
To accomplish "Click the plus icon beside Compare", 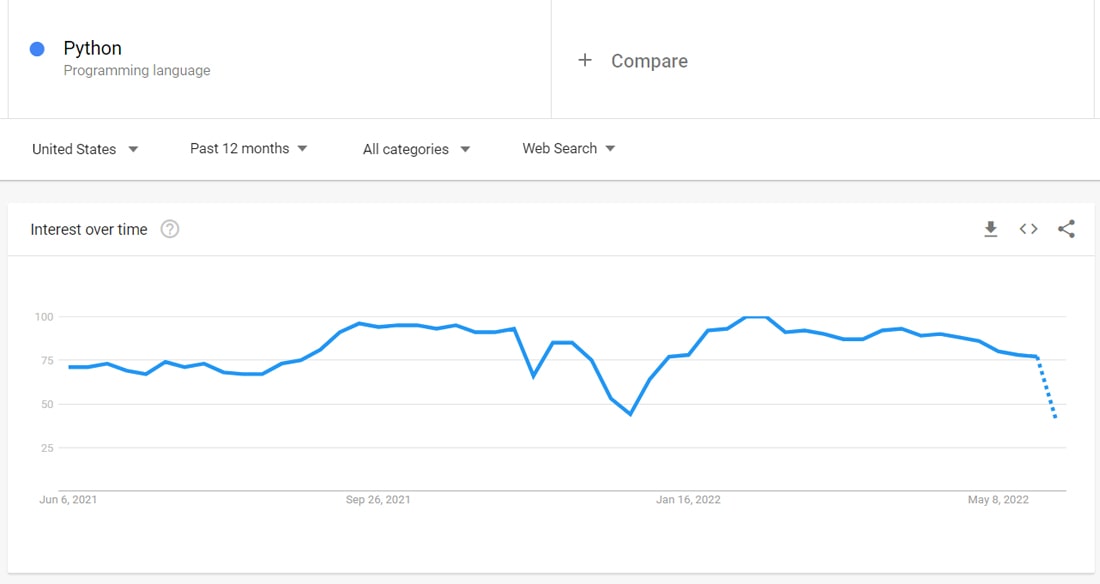I will pos(585,60).
